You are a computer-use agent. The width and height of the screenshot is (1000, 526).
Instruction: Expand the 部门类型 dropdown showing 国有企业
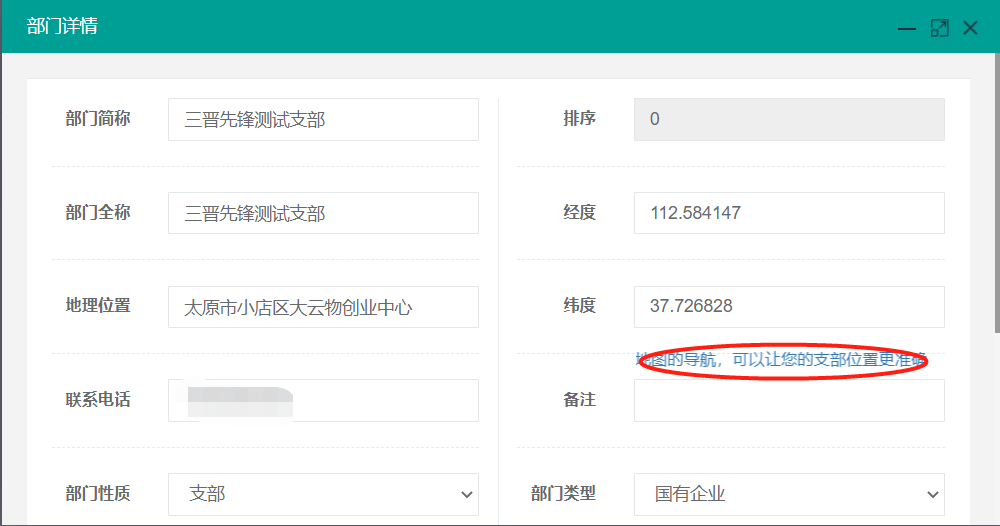point(789,494)
